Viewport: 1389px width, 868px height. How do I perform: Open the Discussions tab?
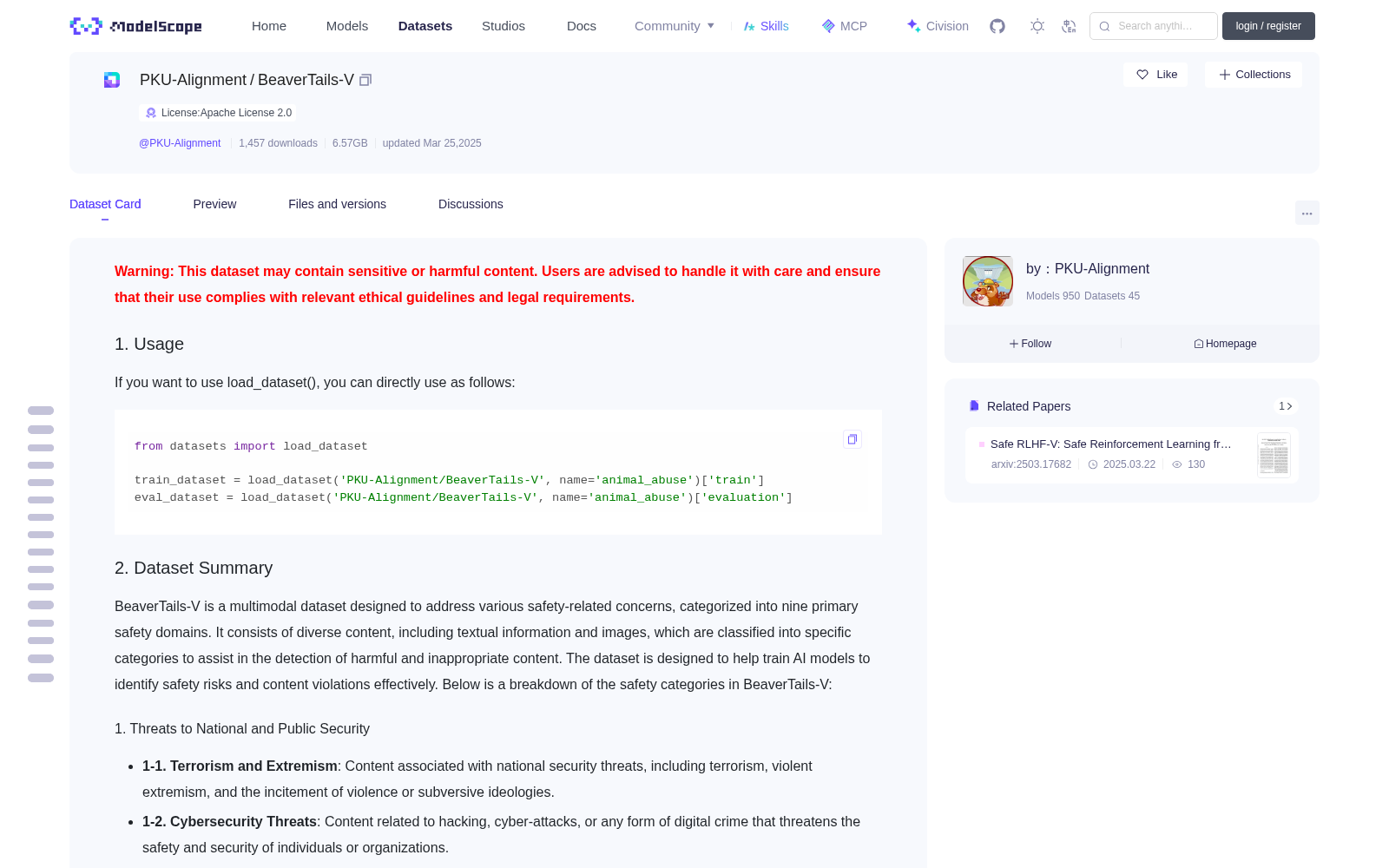[471, 204]
